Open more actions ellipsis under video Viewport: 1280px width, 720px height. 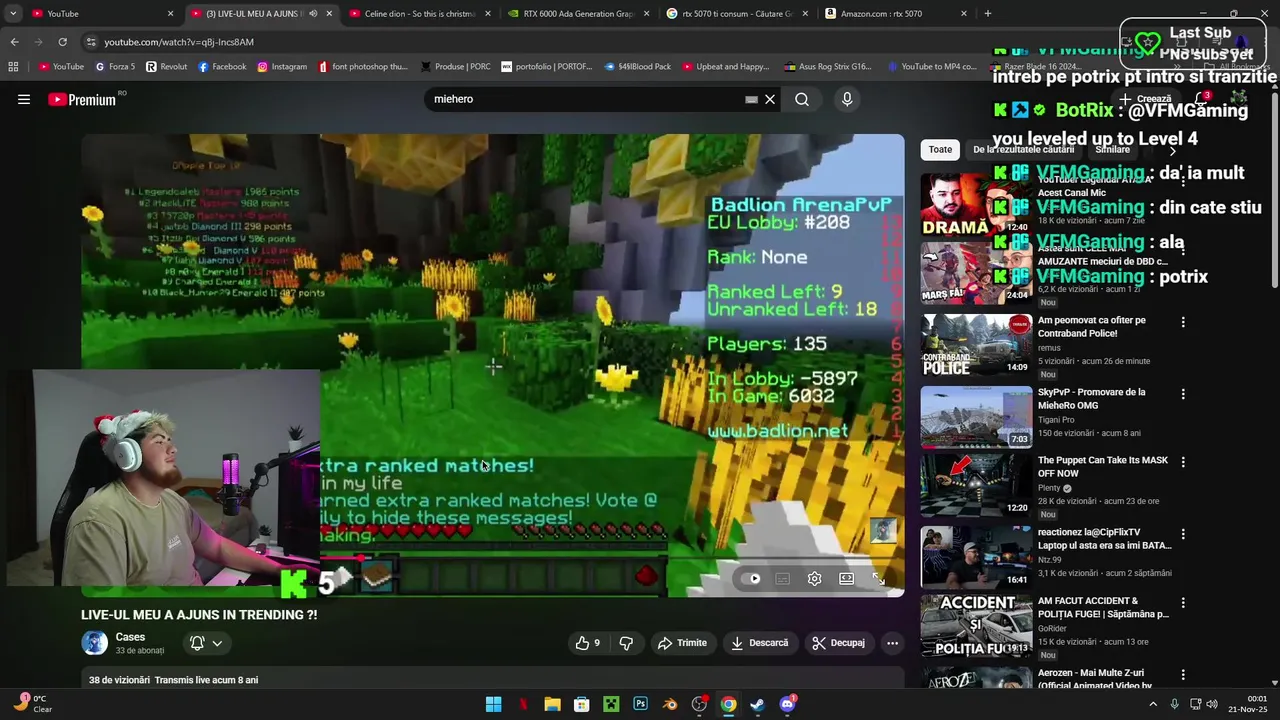892,643
